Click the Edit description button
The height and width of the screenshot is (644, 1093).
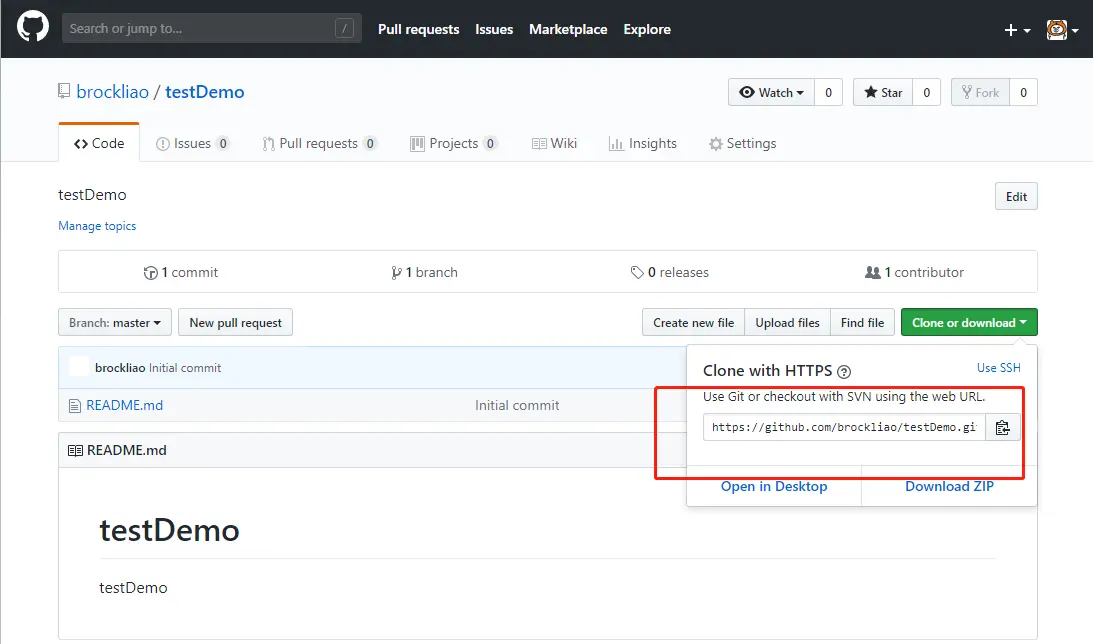[x=1016, y=197]
